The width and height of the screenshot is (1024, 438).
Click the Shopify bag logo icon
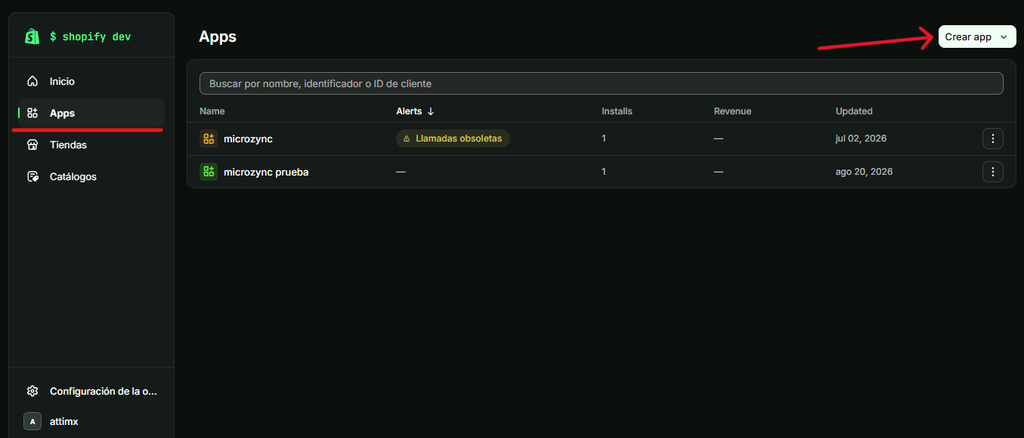tap(32, 37)
